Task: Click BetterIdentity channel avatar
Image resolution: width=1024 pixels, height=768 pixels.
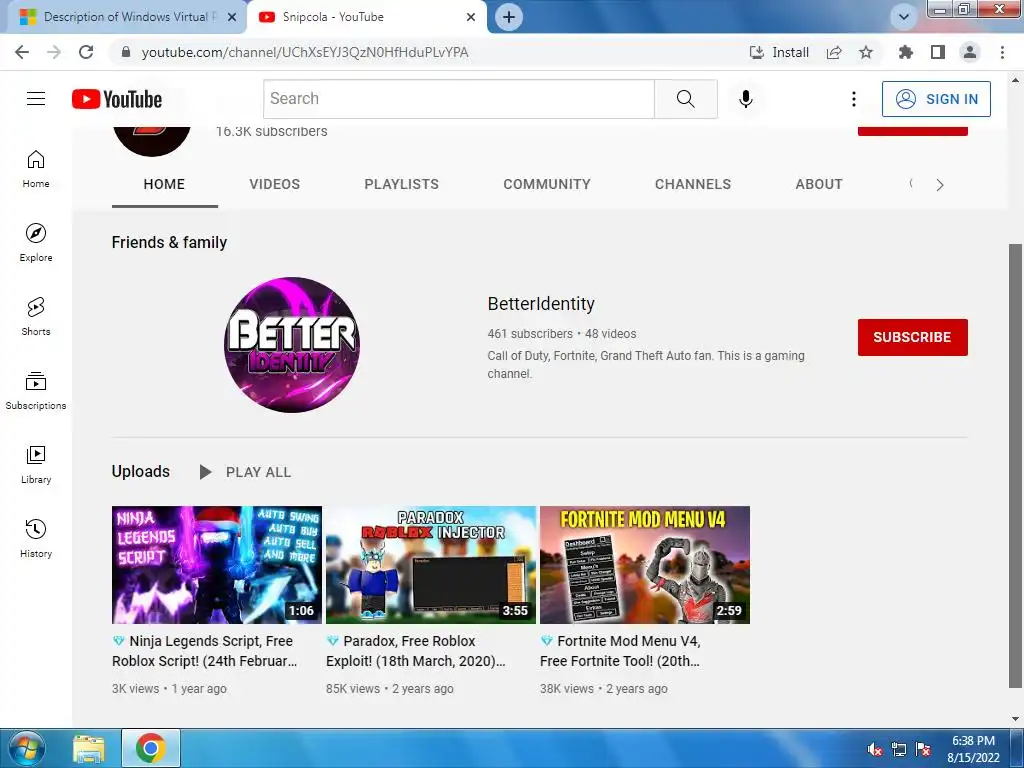Action: click(x=292, y=345)
